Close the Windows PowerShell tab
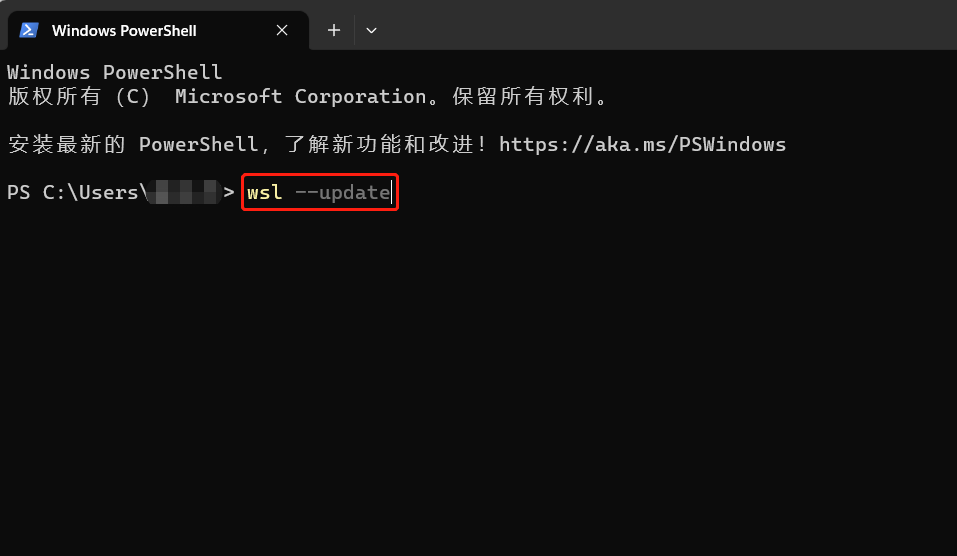This screenshot has width=957, height=556. point(282,30)
